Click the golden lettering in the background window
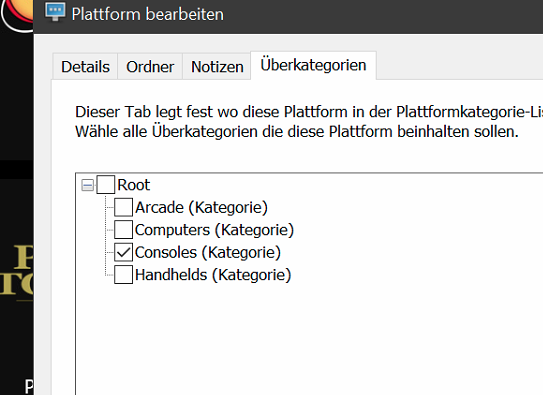 (x=17, y=270)
